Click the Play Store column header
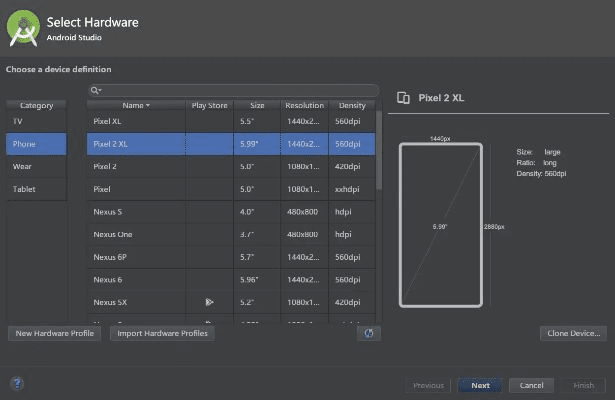This screenshot has width=615, height=400. pyautogui.click(x=211, y=105)
